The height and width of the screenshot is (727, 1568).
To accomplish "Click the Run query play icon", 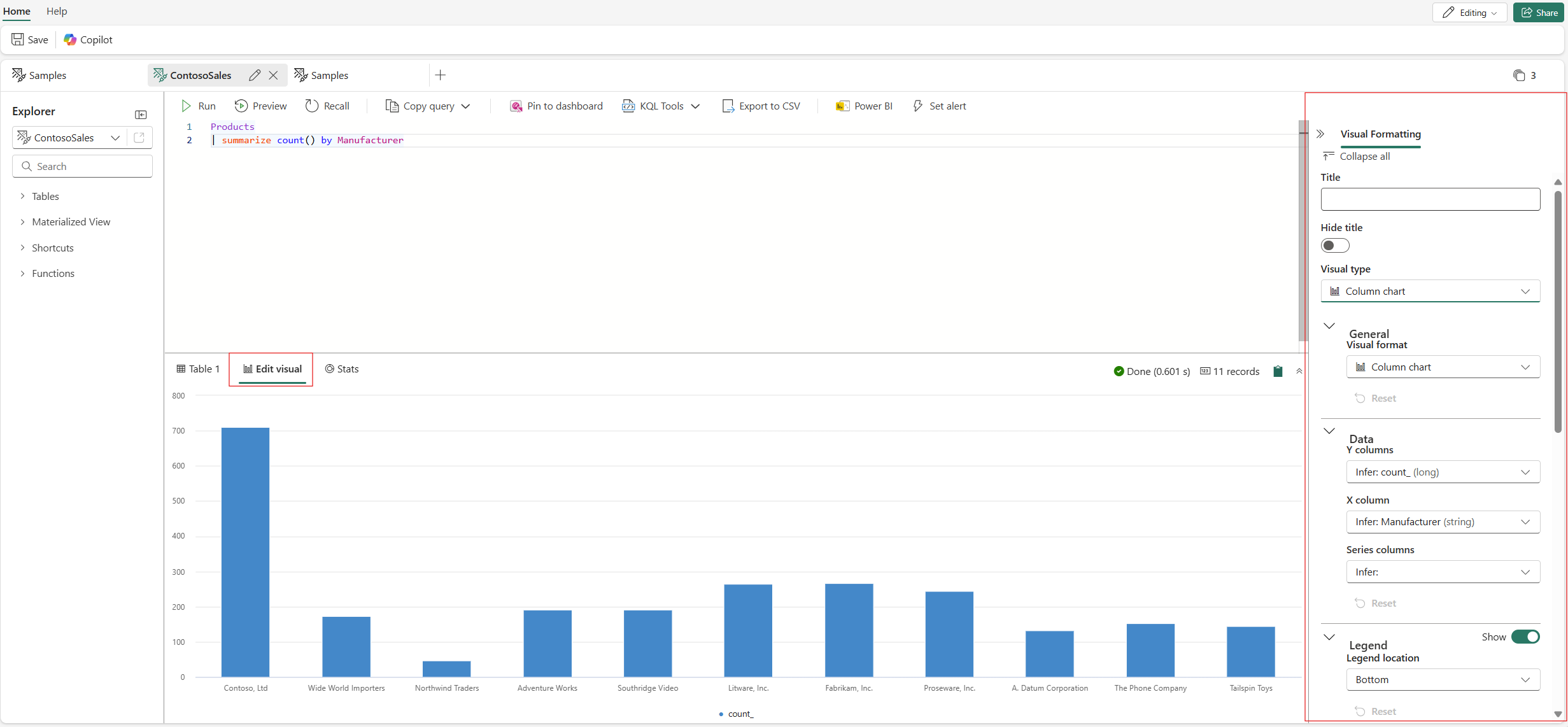I will pos(187,106).
